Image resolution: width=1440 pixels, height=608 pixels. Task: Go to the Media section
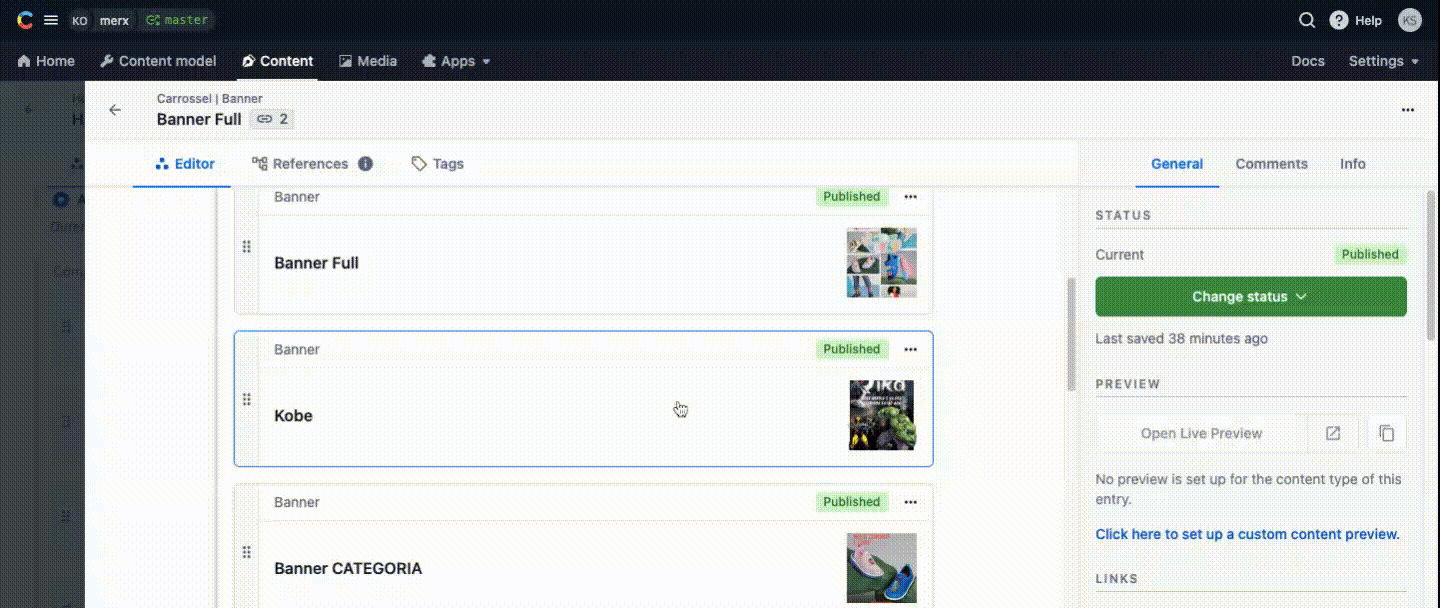click(367, 61)
